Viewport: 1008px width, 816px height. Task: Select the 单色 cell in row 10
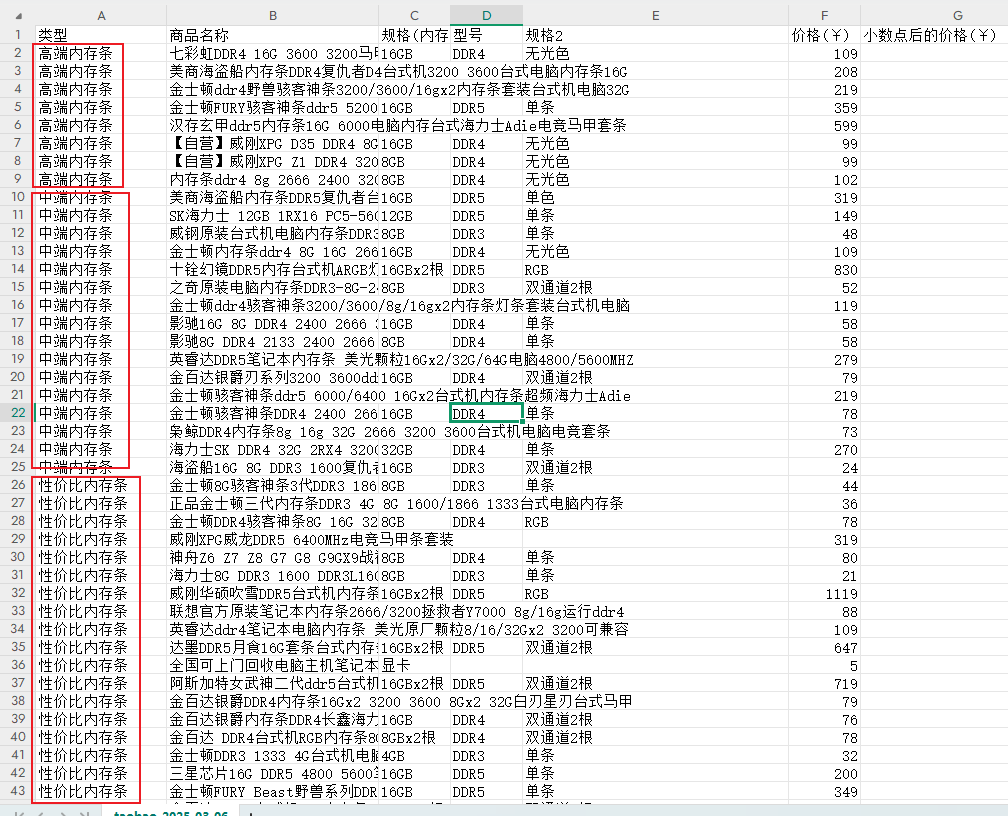coord(656,197)
